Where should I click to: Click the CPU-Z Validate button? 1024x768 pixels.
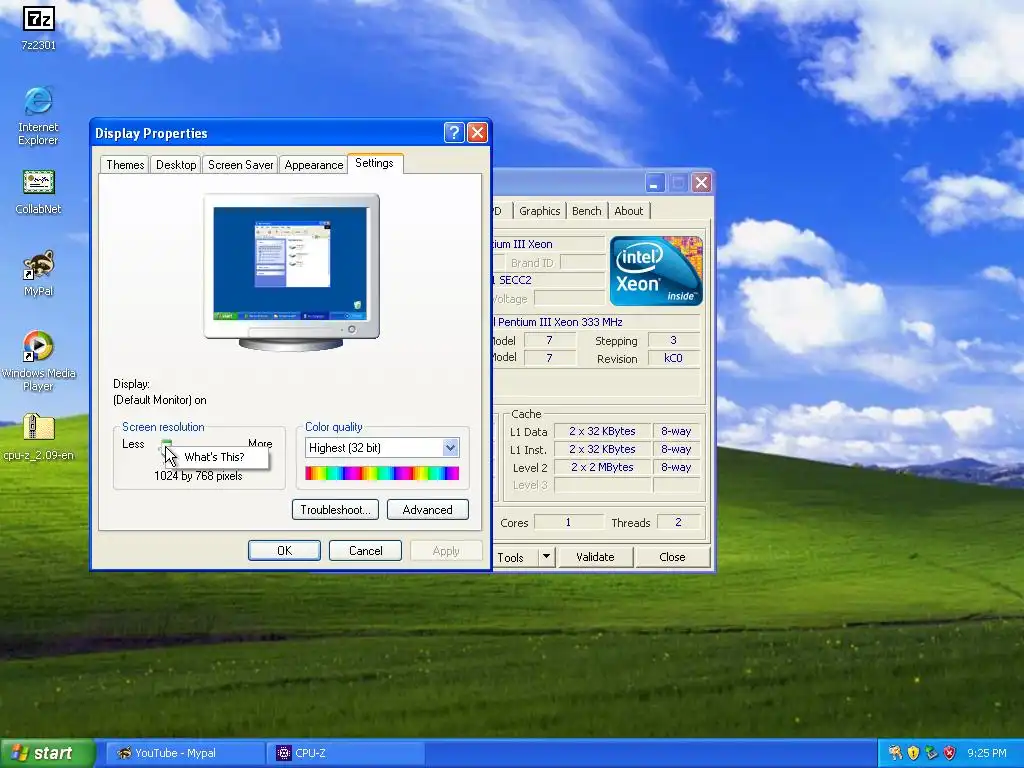tap(595, 557)
